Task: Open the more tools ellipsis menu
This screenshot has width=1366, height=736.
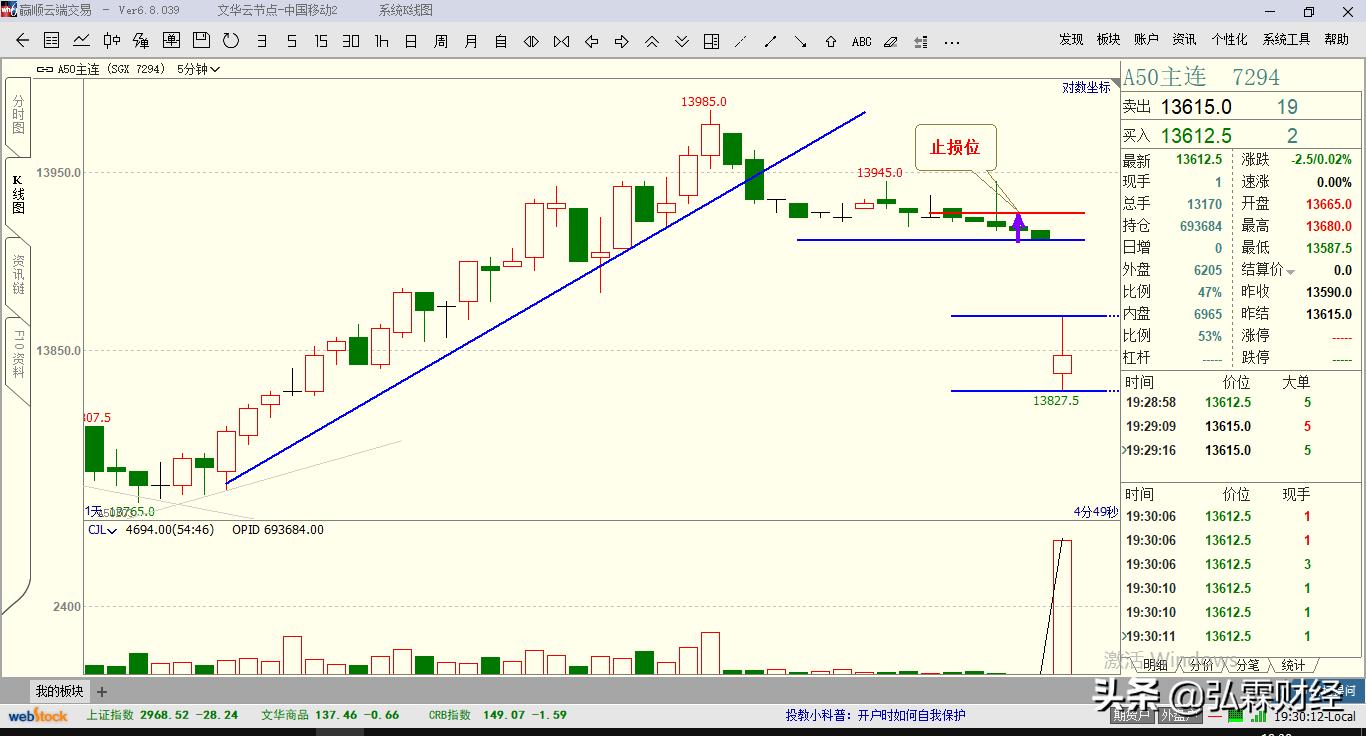Action: [x=951, y=41]
